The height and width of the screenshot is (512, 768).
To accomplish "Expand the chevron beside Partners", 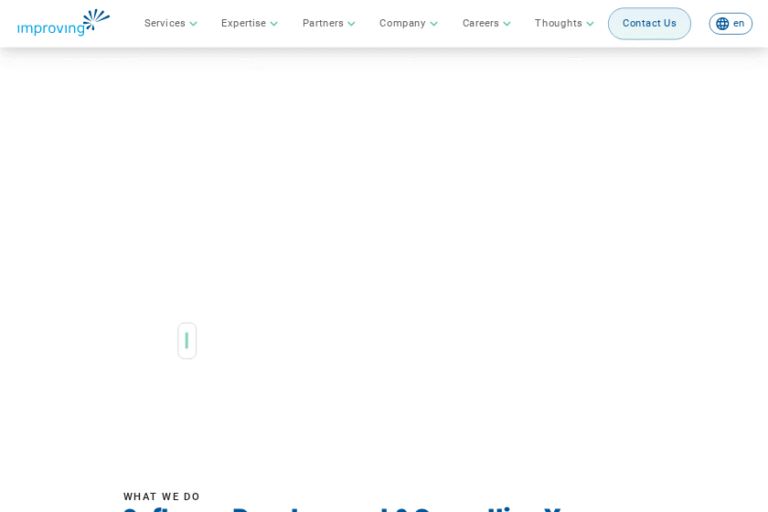I will pyautogui.click(x=351, y=24).
